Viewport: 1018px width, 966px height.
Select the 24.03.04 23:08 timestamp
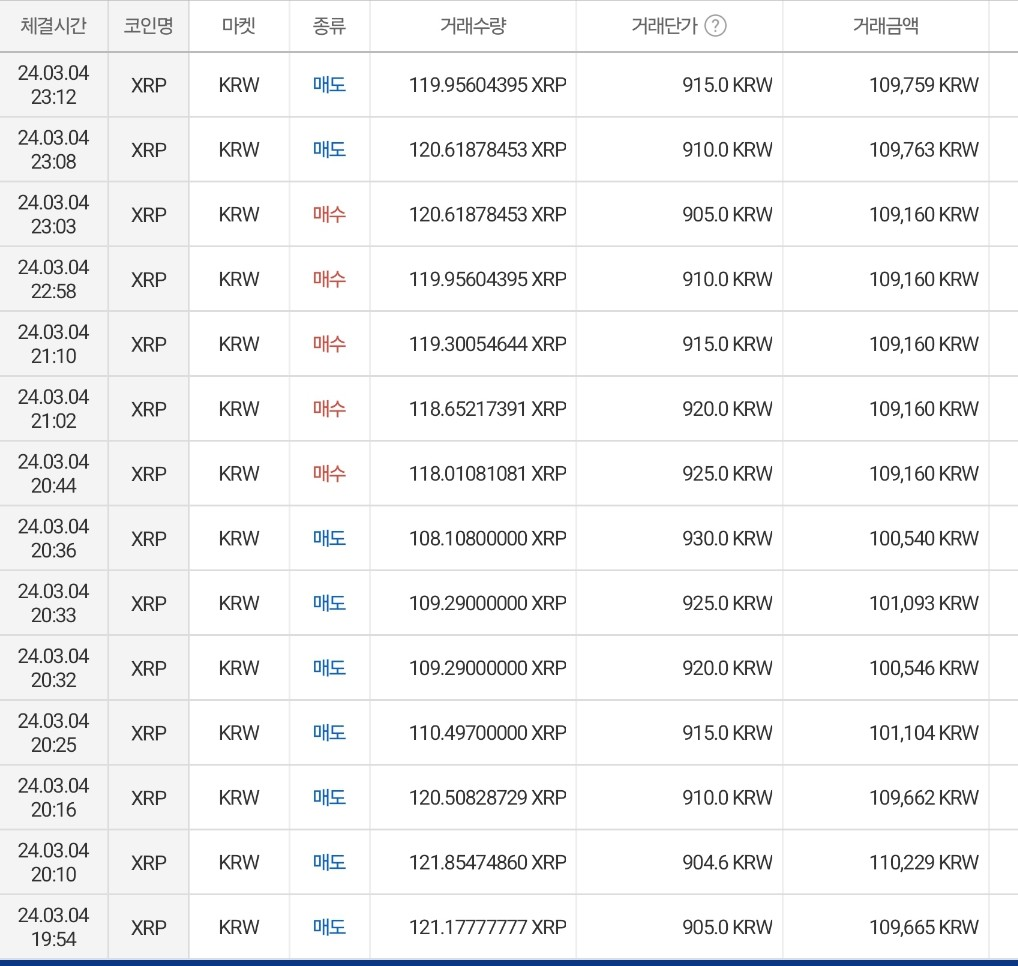(53, 149)
